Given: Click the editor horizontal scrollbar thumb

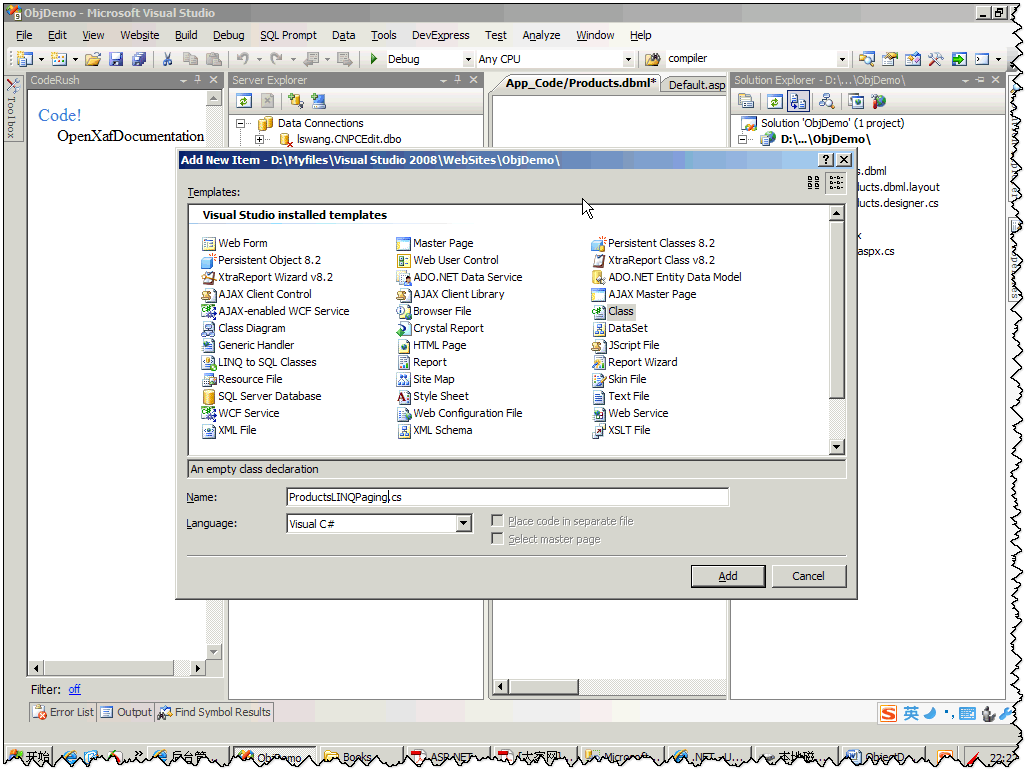Looking at the screenshot, I should [544, 687].
